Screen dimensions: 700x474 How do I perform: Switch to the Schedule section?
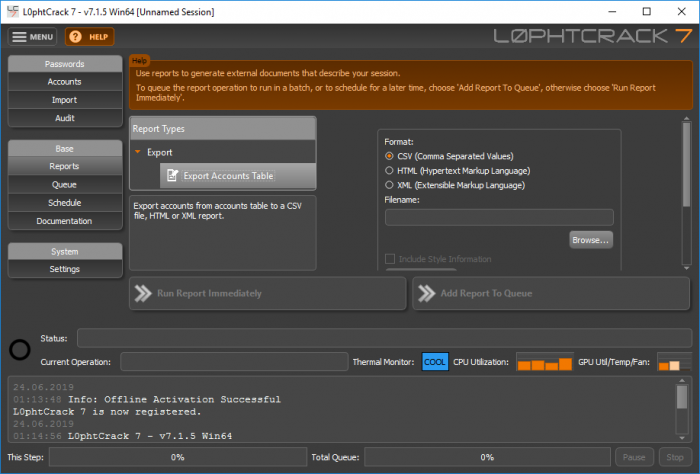pos(64,203)
